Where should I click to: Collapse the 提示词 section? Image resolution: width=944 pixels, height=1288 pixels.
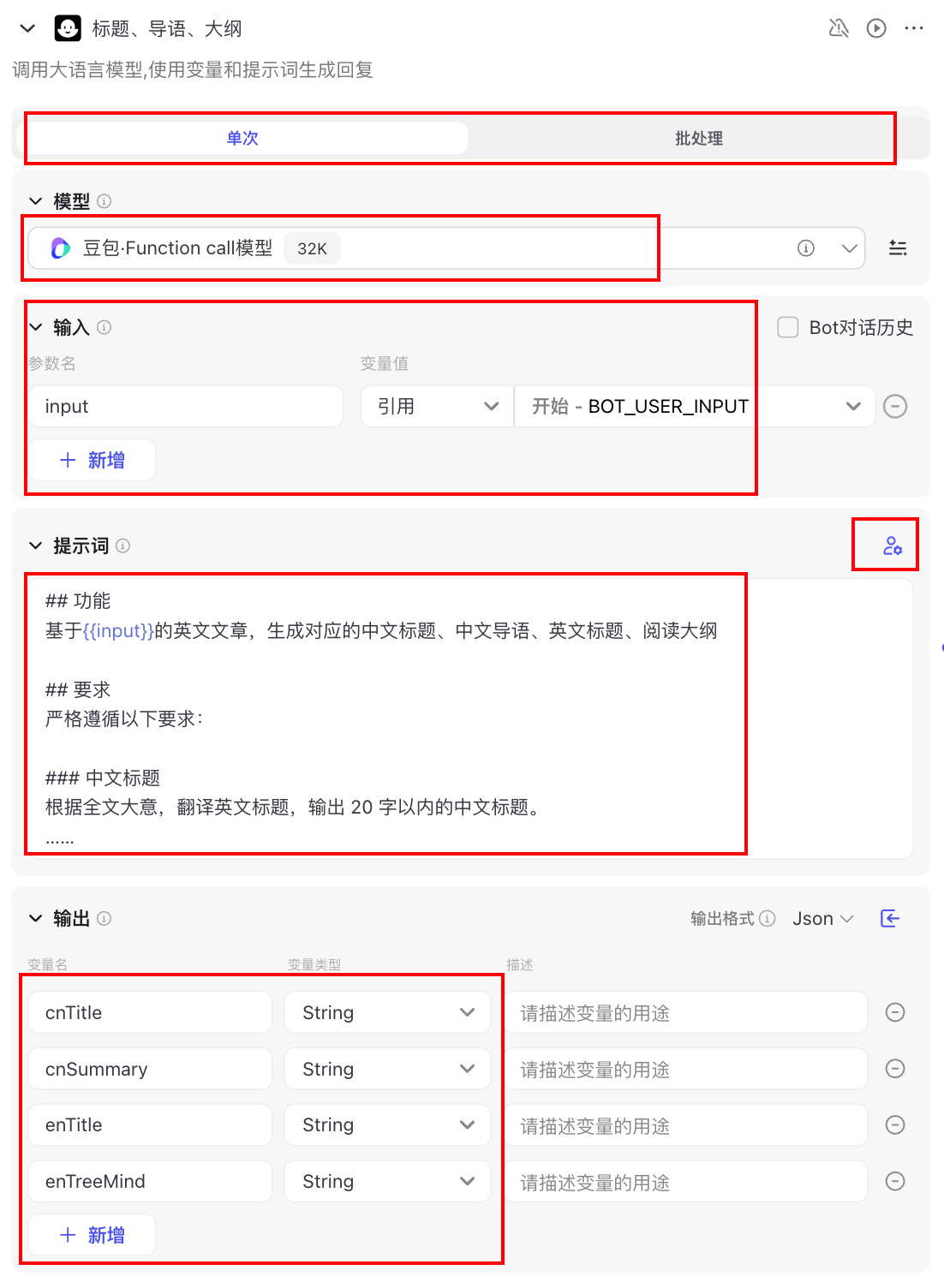click(35, 546)
